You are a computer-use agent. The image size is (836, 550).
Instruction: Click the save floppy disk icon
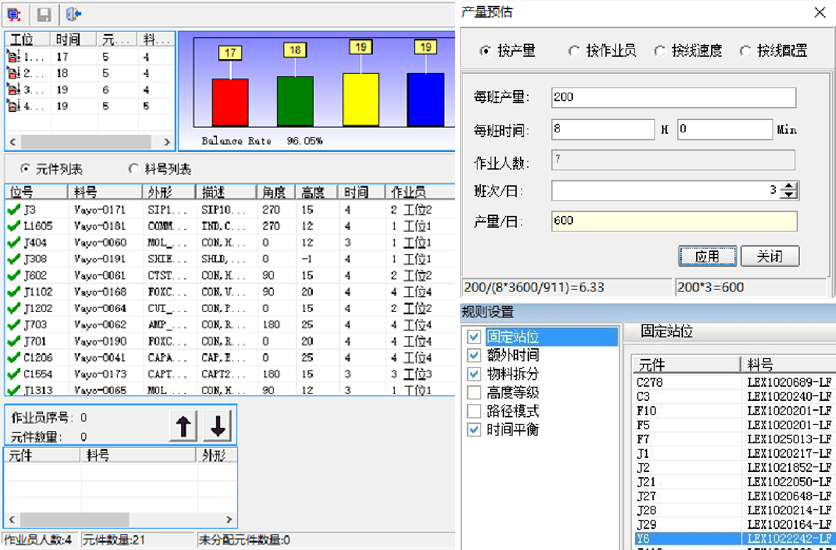pos(44,14)
